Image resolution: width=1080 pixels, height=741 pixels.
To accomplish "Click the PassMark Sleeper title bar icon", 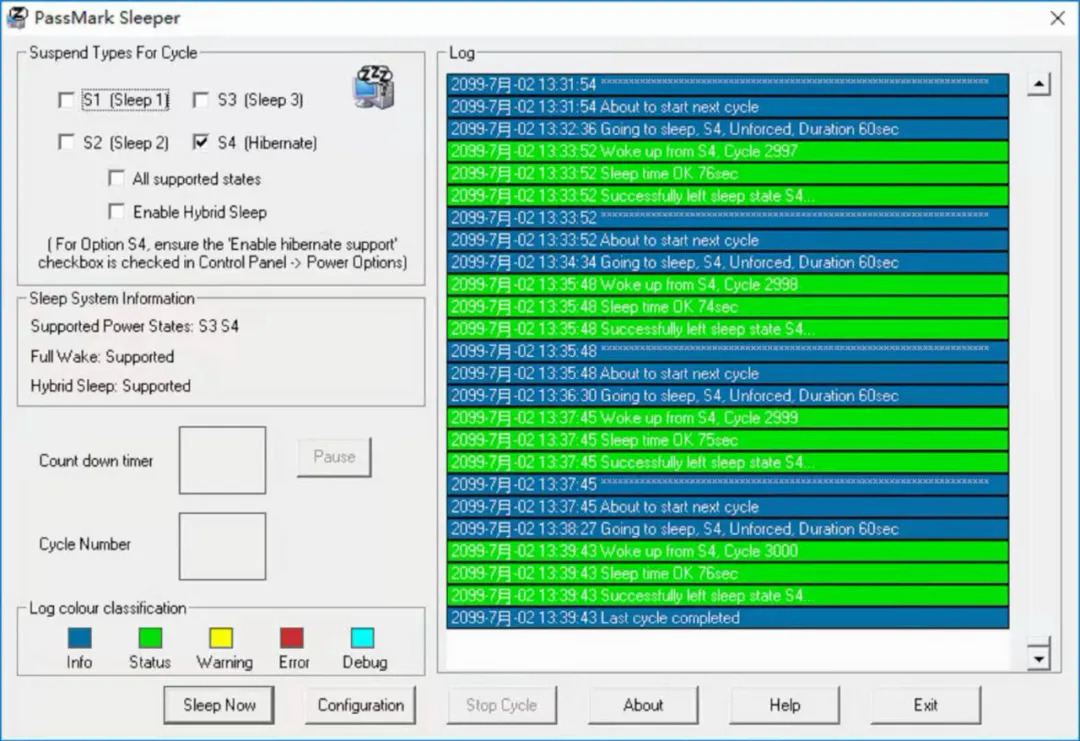I will click(x=17, y=17).
